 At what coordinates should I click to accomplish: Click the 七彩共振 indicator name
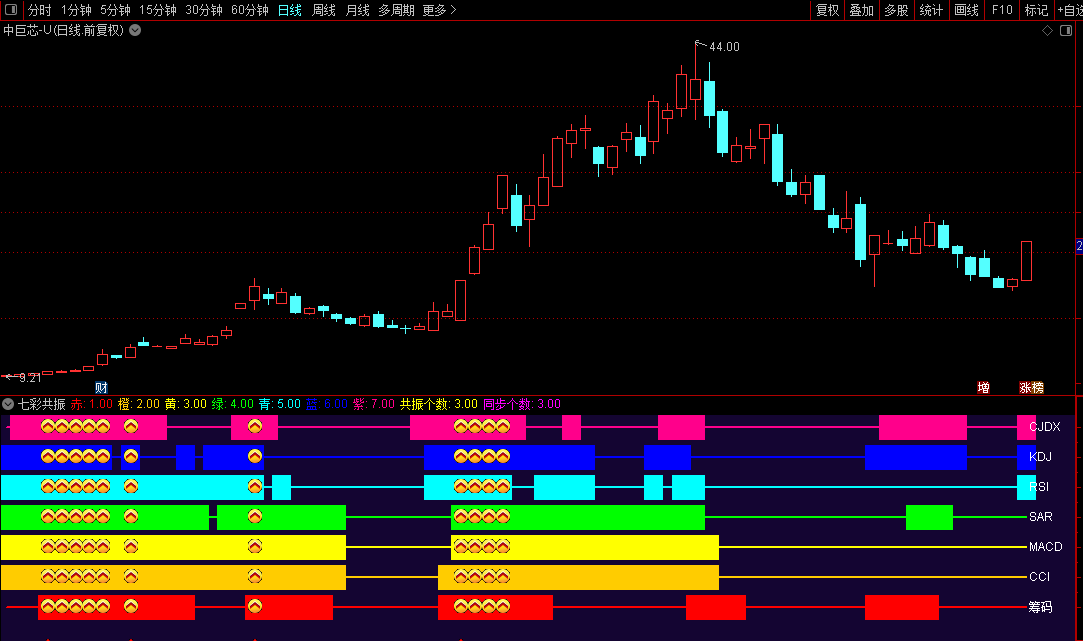point(41,404)
